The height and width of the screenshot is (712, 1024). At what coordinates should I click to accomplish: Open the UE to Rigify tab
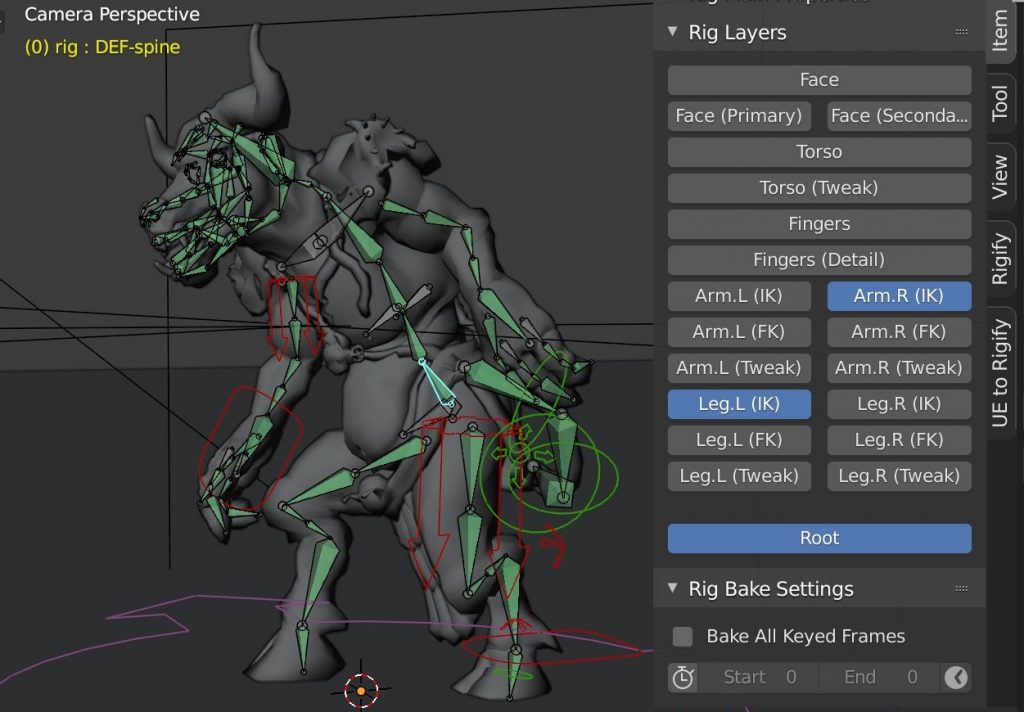point(1000,372)
